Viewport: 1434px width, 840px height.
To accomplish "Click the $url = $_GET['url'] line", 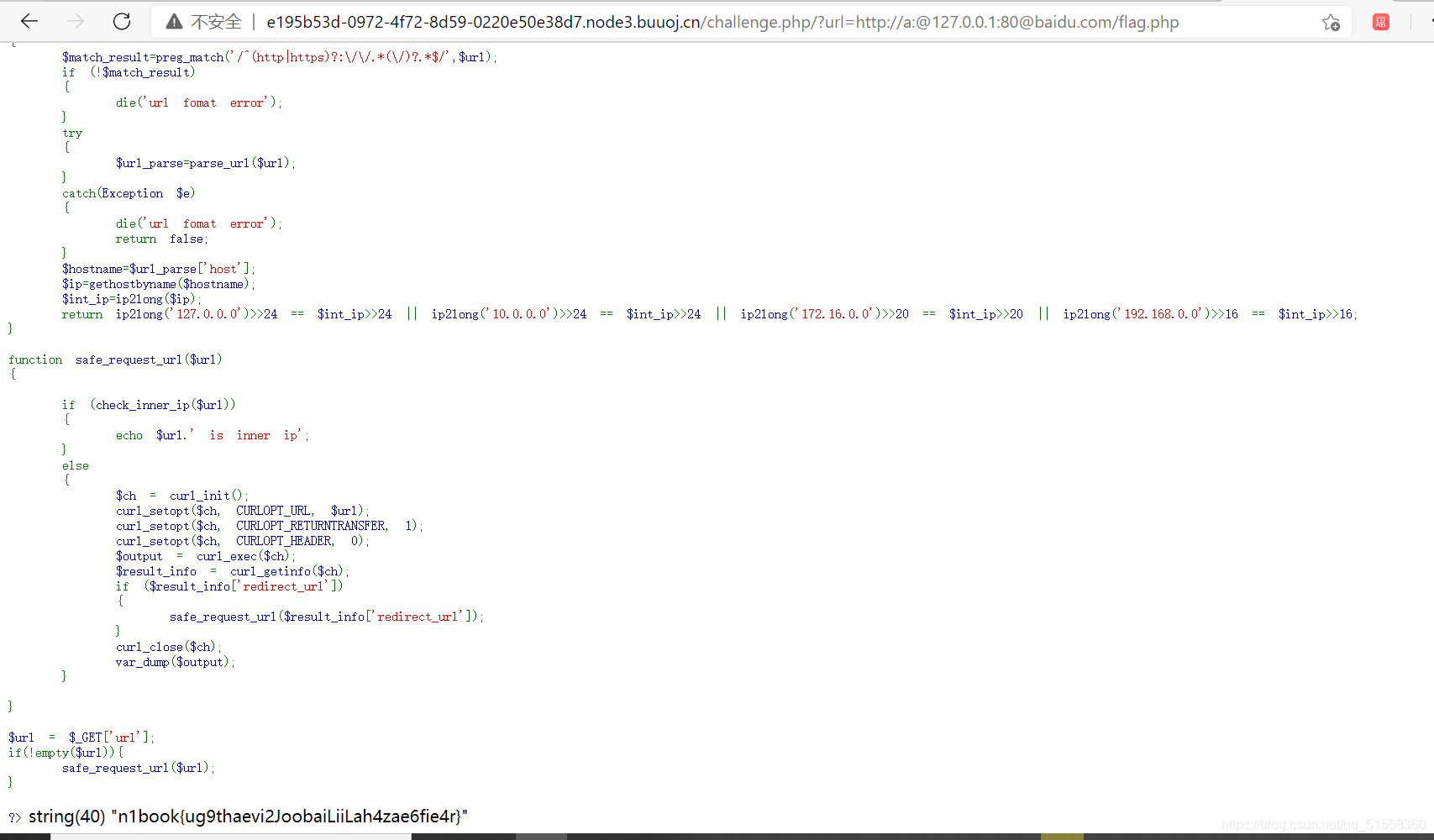I will click(x=81, y=738).
